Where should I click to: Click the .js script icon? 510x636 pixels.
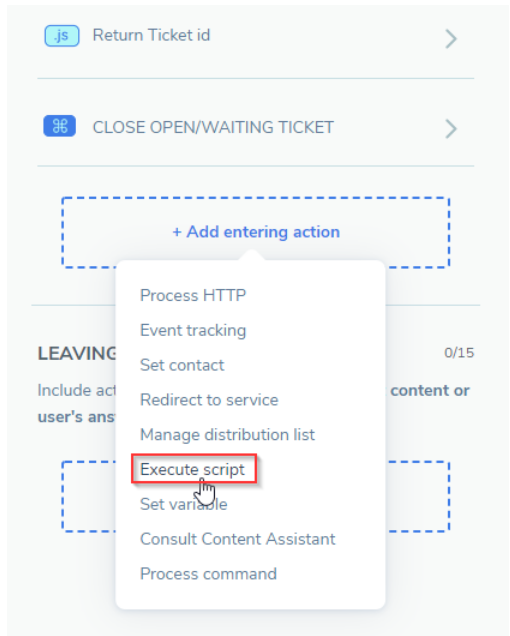62,36
